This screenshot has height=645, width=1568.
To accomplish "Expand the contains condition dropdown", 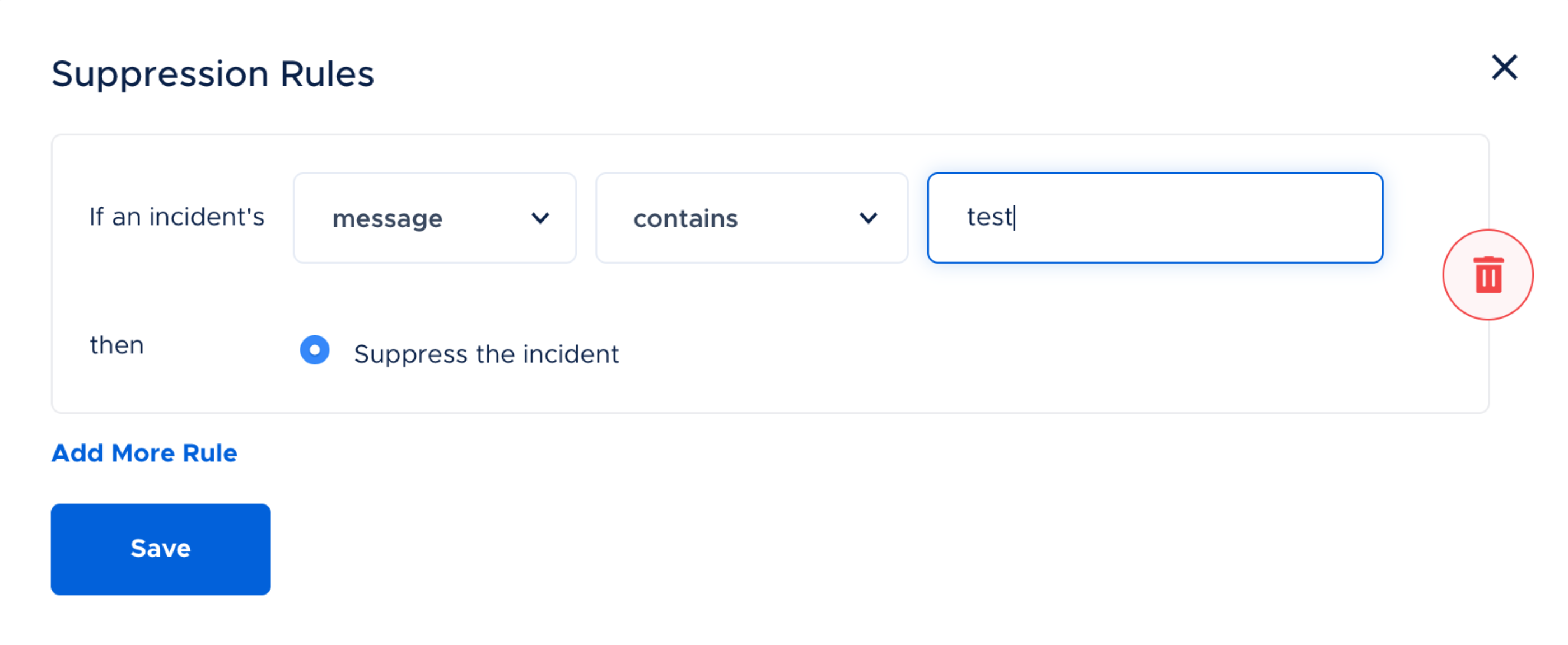I will (751, 218).
